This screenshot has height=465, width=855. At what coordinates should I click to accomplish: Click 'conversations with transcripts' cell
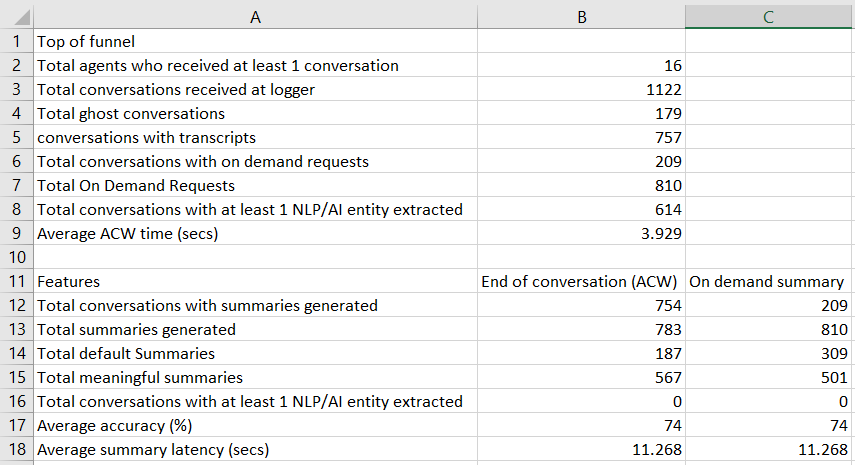pos(255,137)
